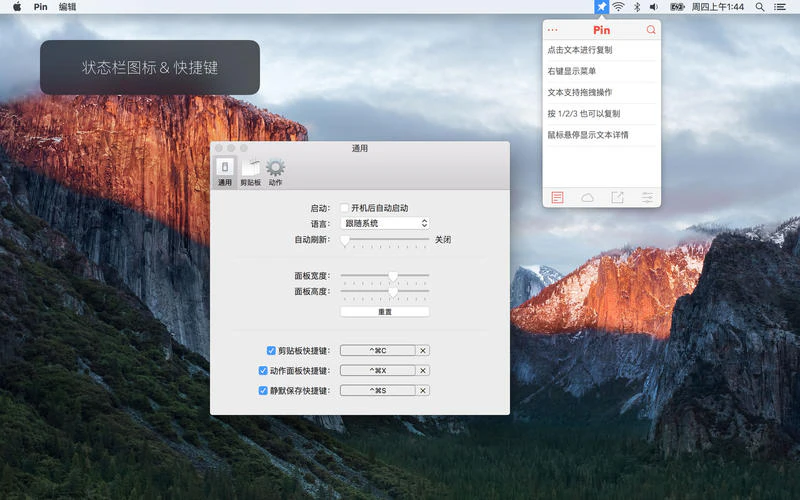The width and height of the screenshot is (800, 500).
Task: Click the 面板宽度 slider handle
Action: [393, 276]
